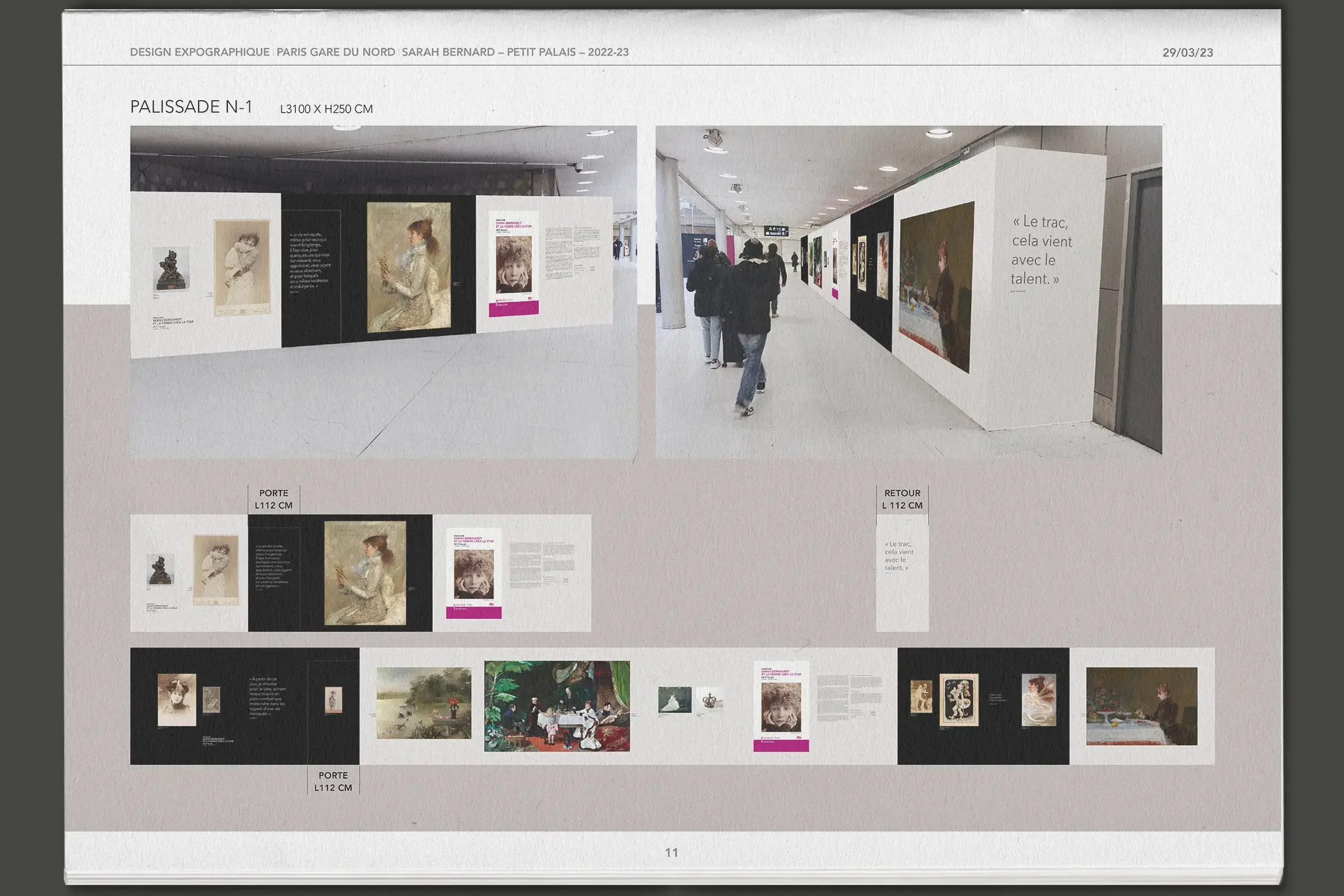
Task: Click the 'DESIGN EXPOGRAPHIQUE' header text
Action: pyautogui.click(x=200, y=52)
